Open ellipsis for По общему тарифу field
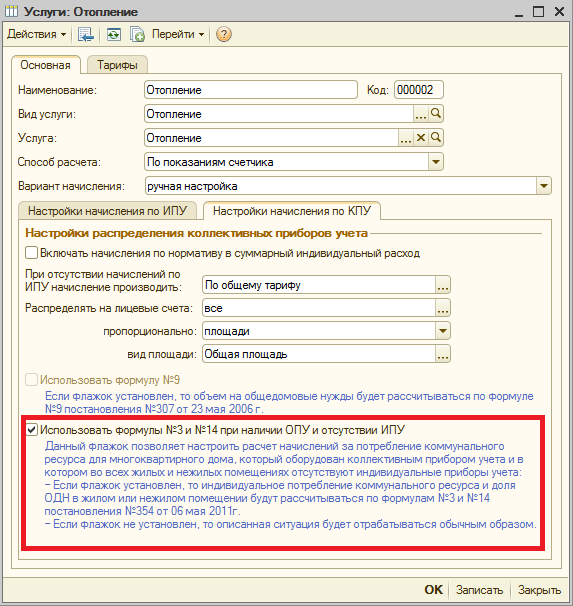This screenshot has height=606, width=573. (x=443, y=285)
